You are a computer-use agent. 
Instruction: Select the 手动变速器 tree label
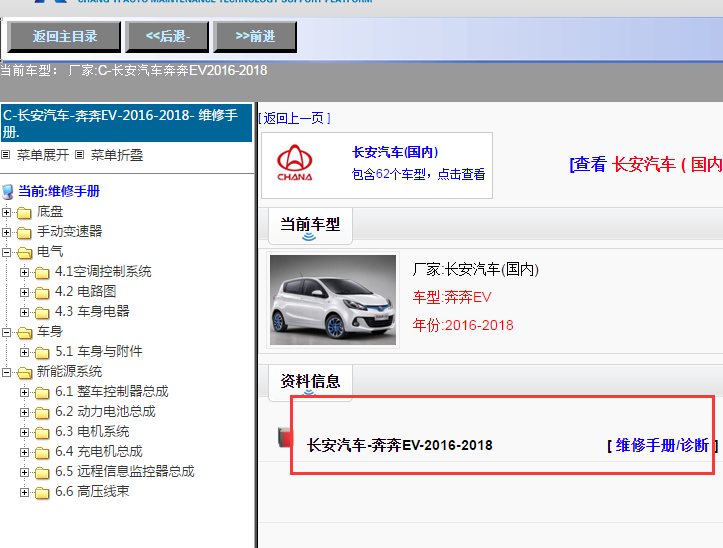click(x=70, y=231)
